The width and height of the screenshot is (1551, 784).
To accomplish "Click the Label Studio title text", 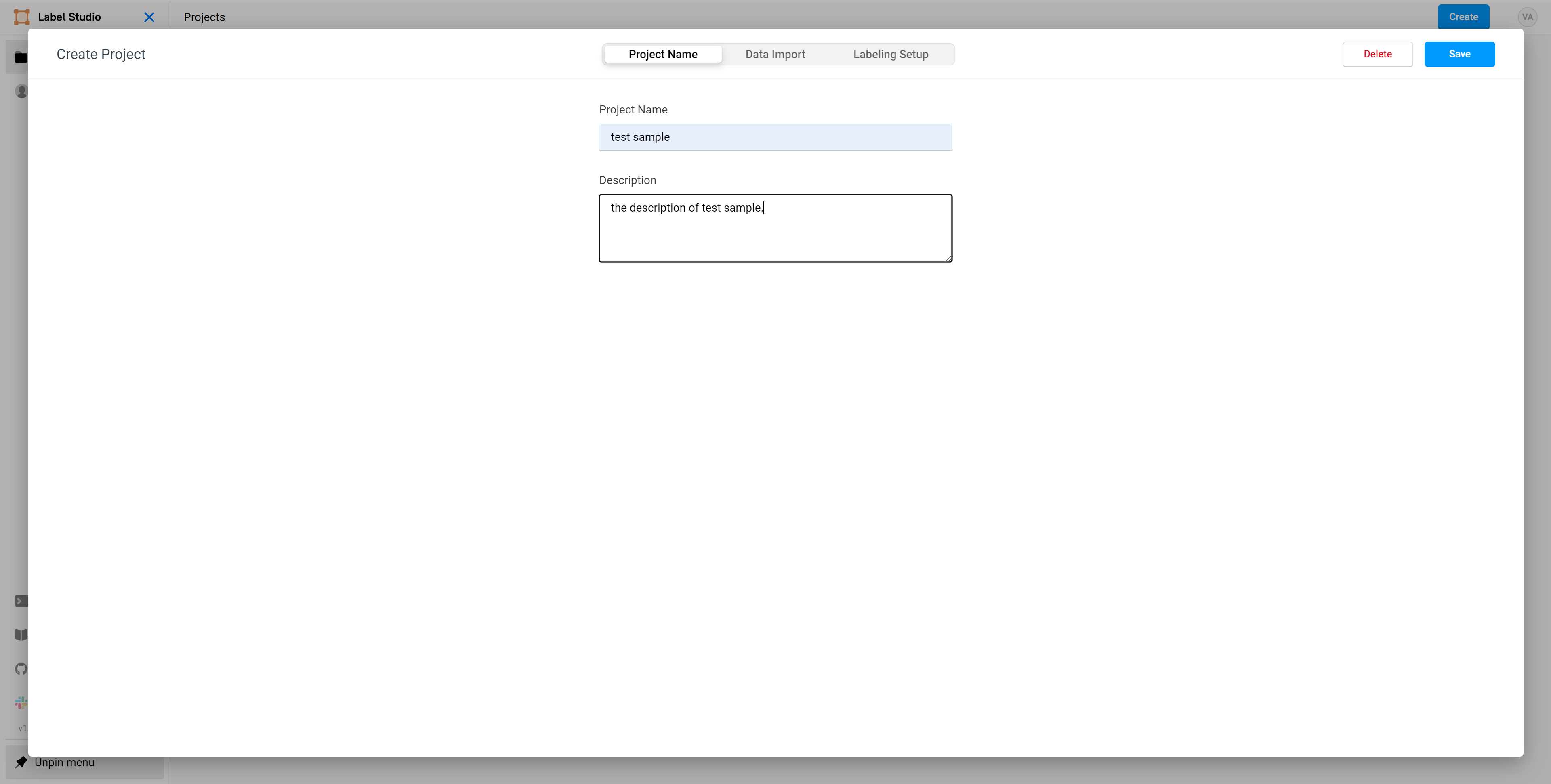I will (69, 17).
